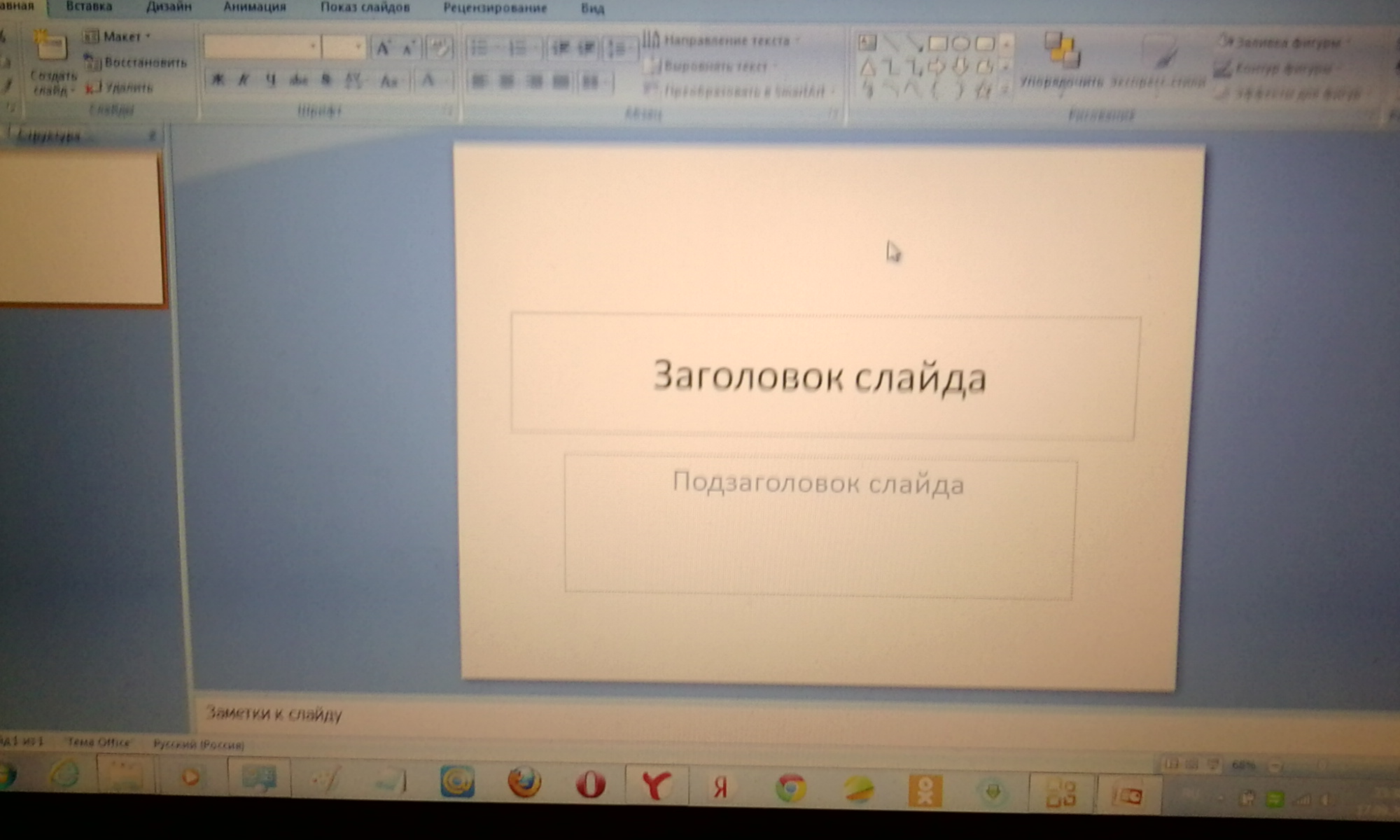Switch to the Анимация tab
The image size is (1400, 840).
(255, 7)
